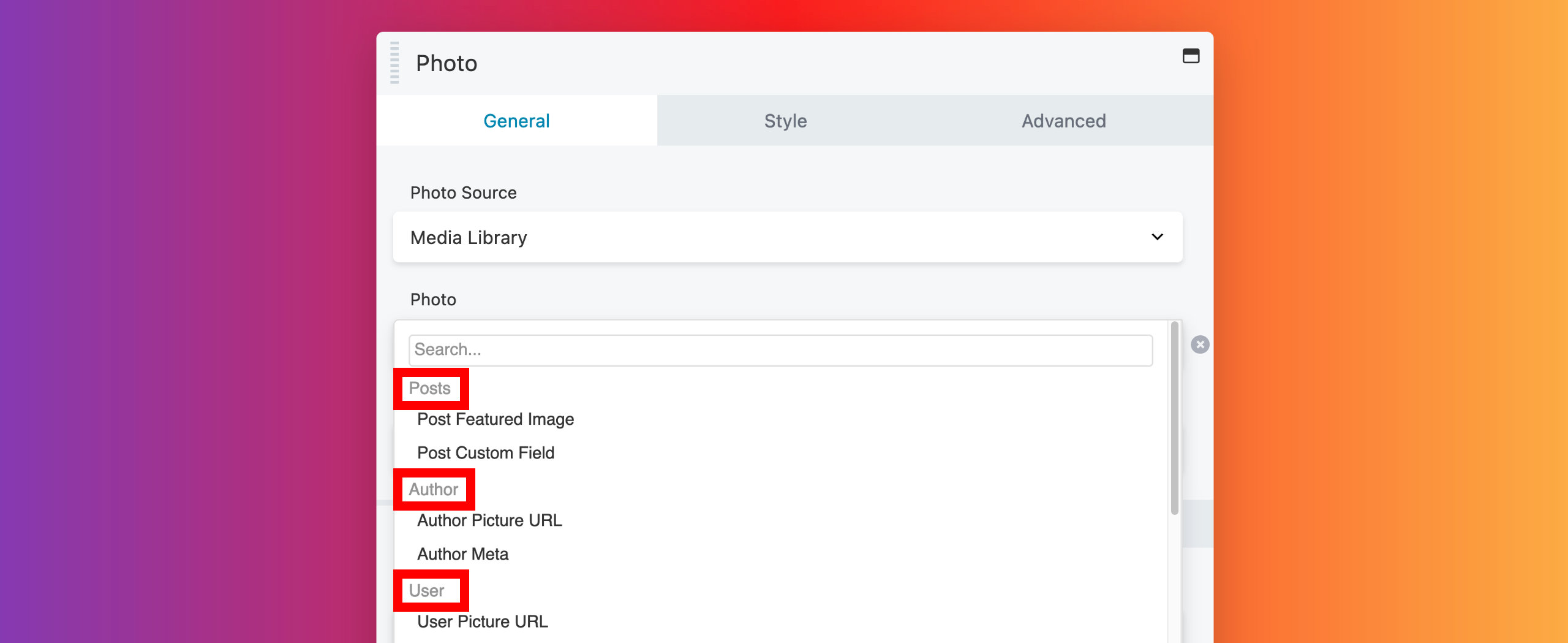
Task: Click the Author group heading
Action: (x=433, y=490)
